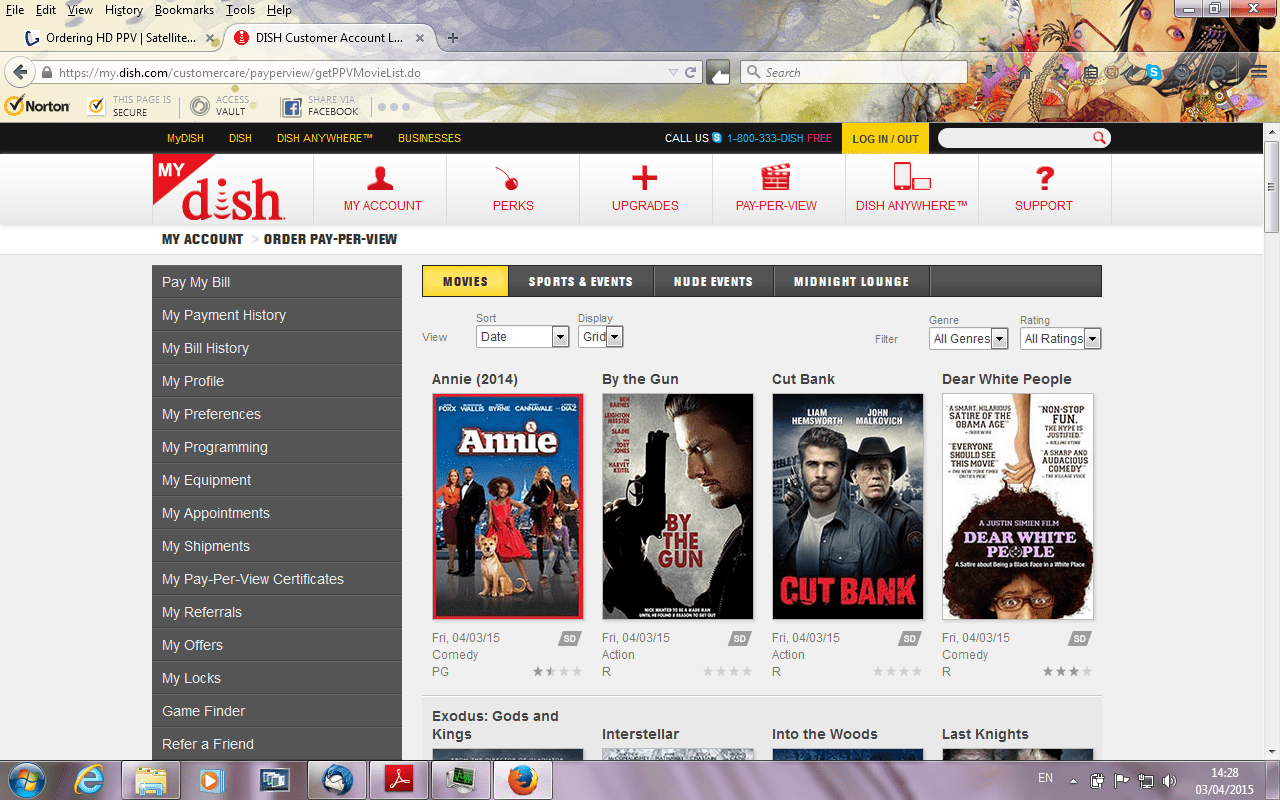1280x800 pixels.
Task: Open a new browser tab
Action: [452, 38]
